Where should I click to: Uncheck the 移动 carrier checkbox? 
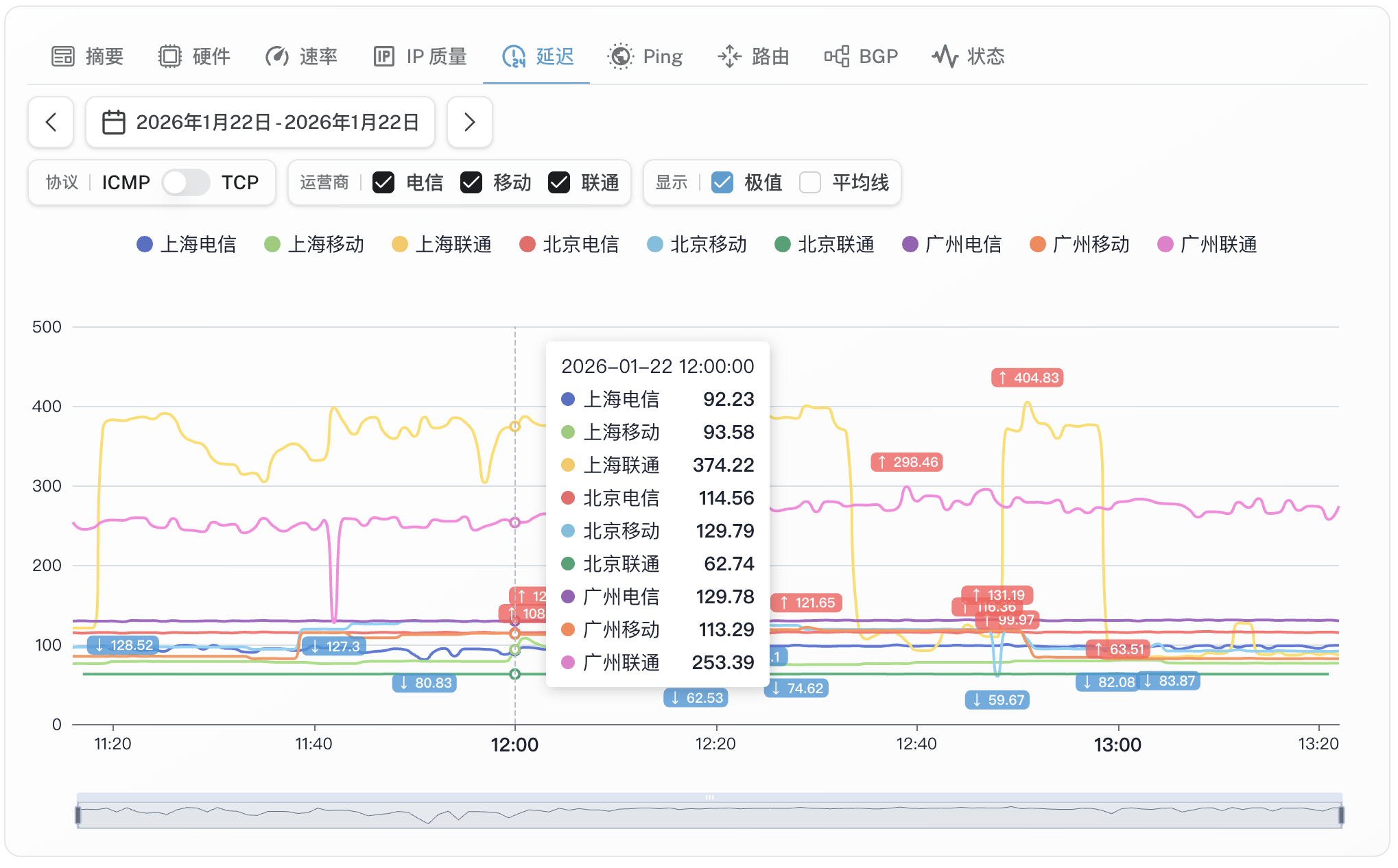coord(471,182)
